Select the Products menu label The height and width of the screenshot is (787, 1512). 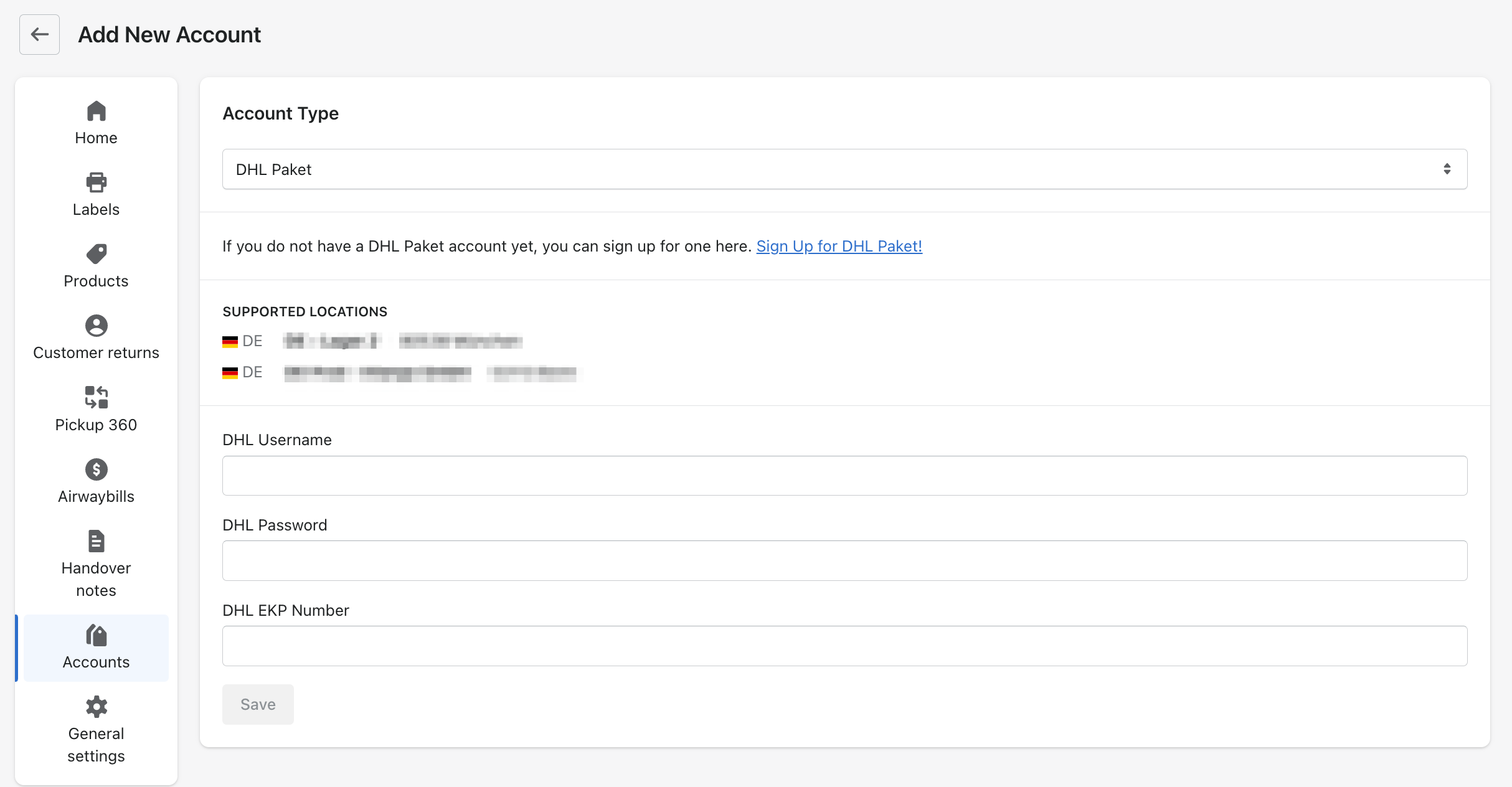coord(96,281)
